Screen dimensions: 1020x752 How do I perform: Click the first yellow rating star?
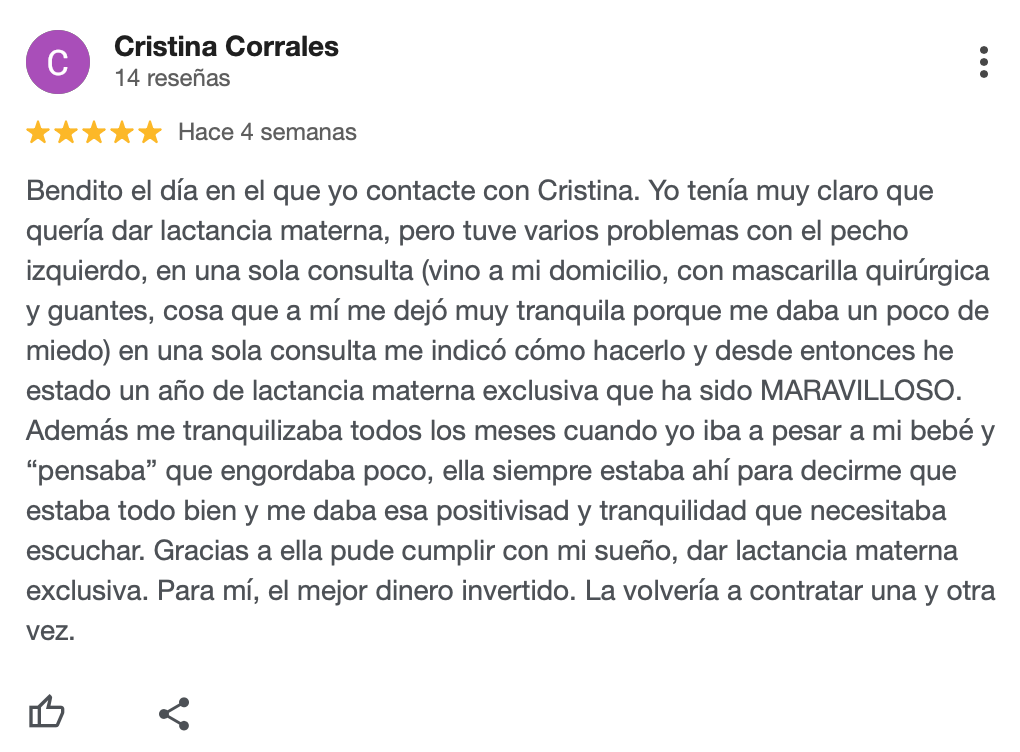(x=38, y=132)
